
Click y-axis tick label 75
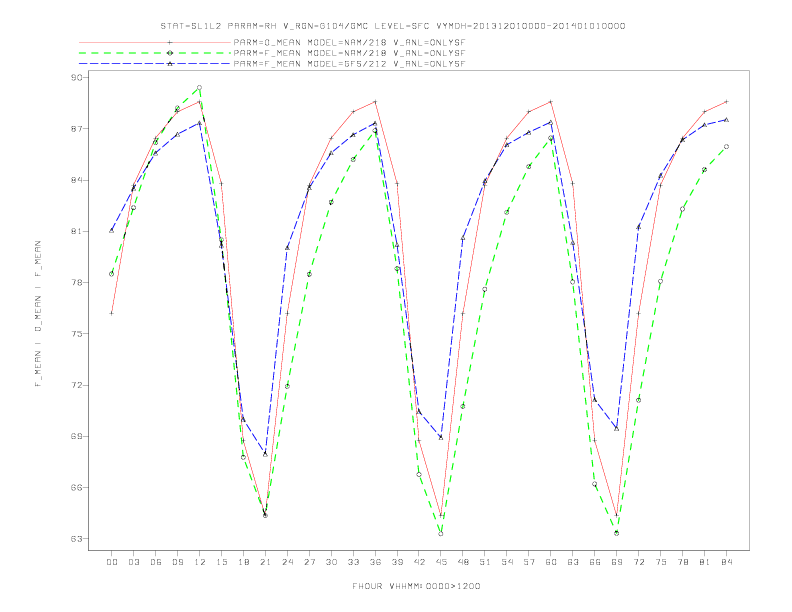(78, 334)
